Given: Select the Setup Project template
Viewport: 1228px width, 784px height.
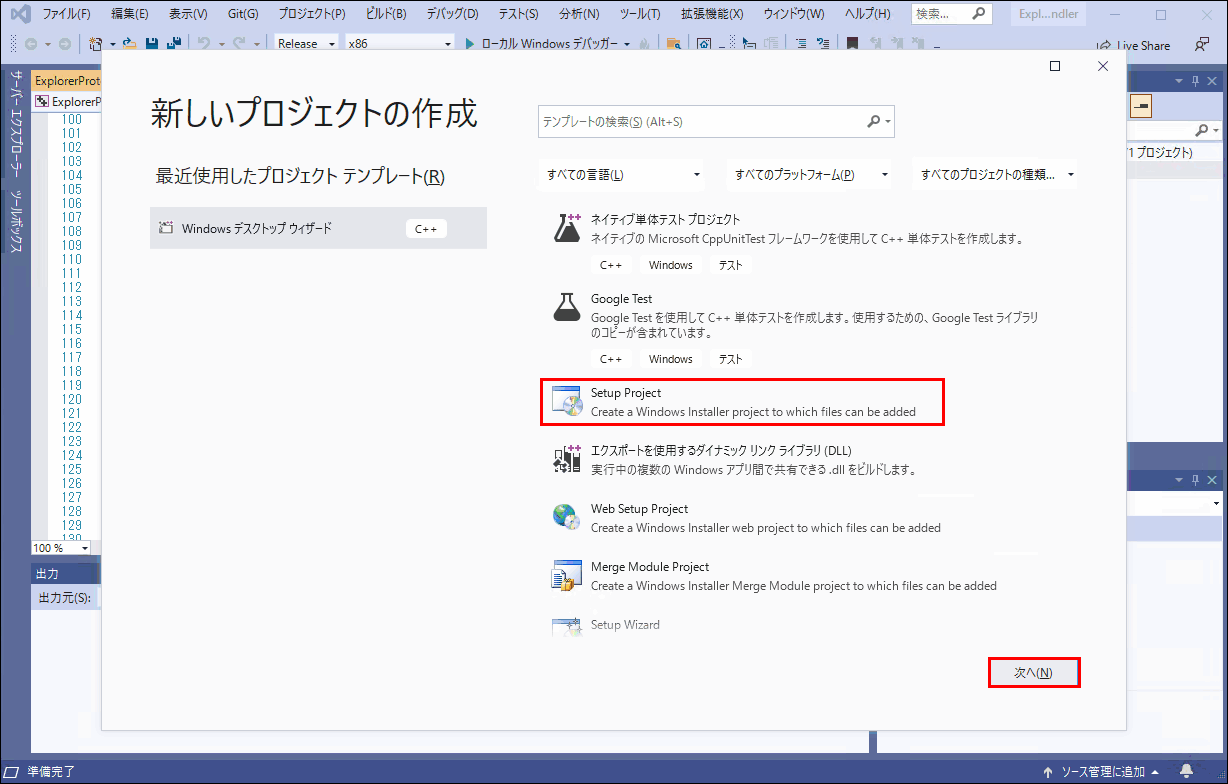Looking at the screenshot, I should tap(743, 401).
